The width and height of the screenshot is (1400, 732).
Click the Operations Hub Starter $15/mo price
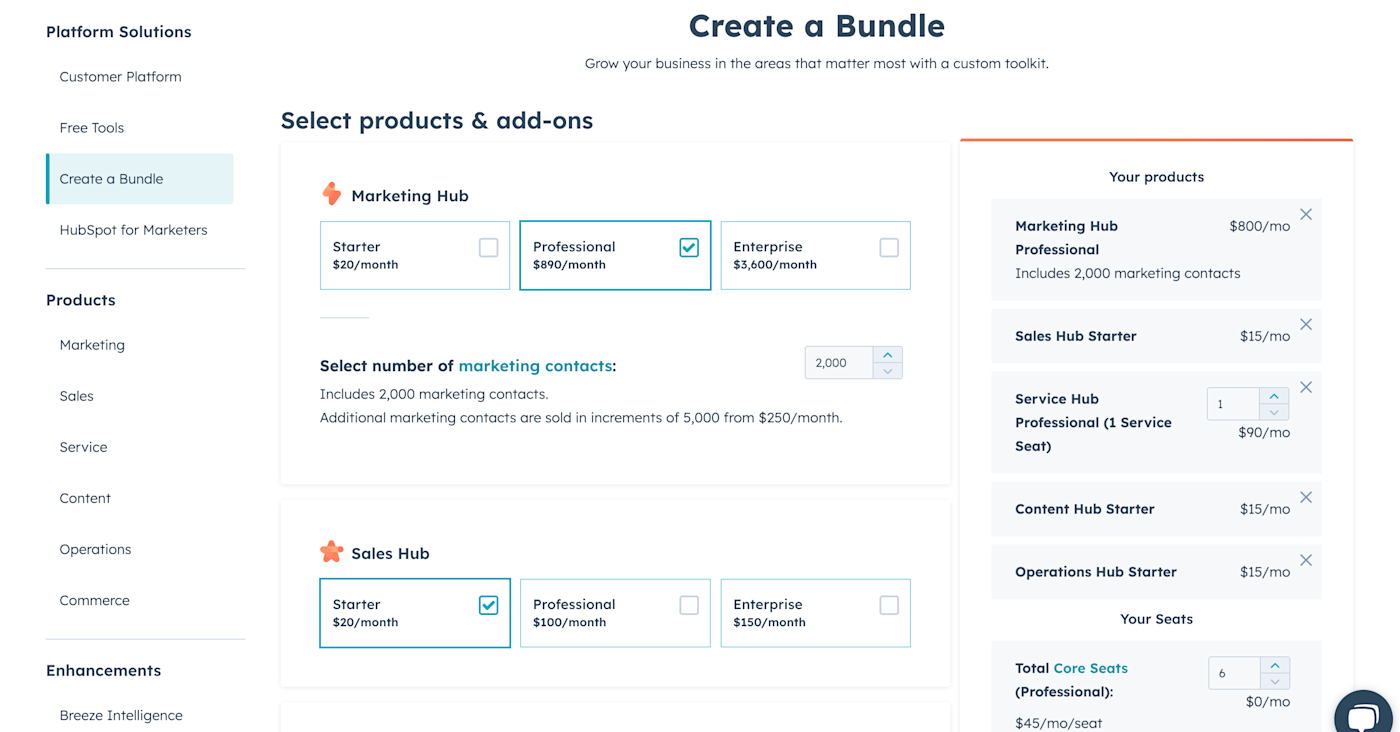click(x=1265, y=572)
